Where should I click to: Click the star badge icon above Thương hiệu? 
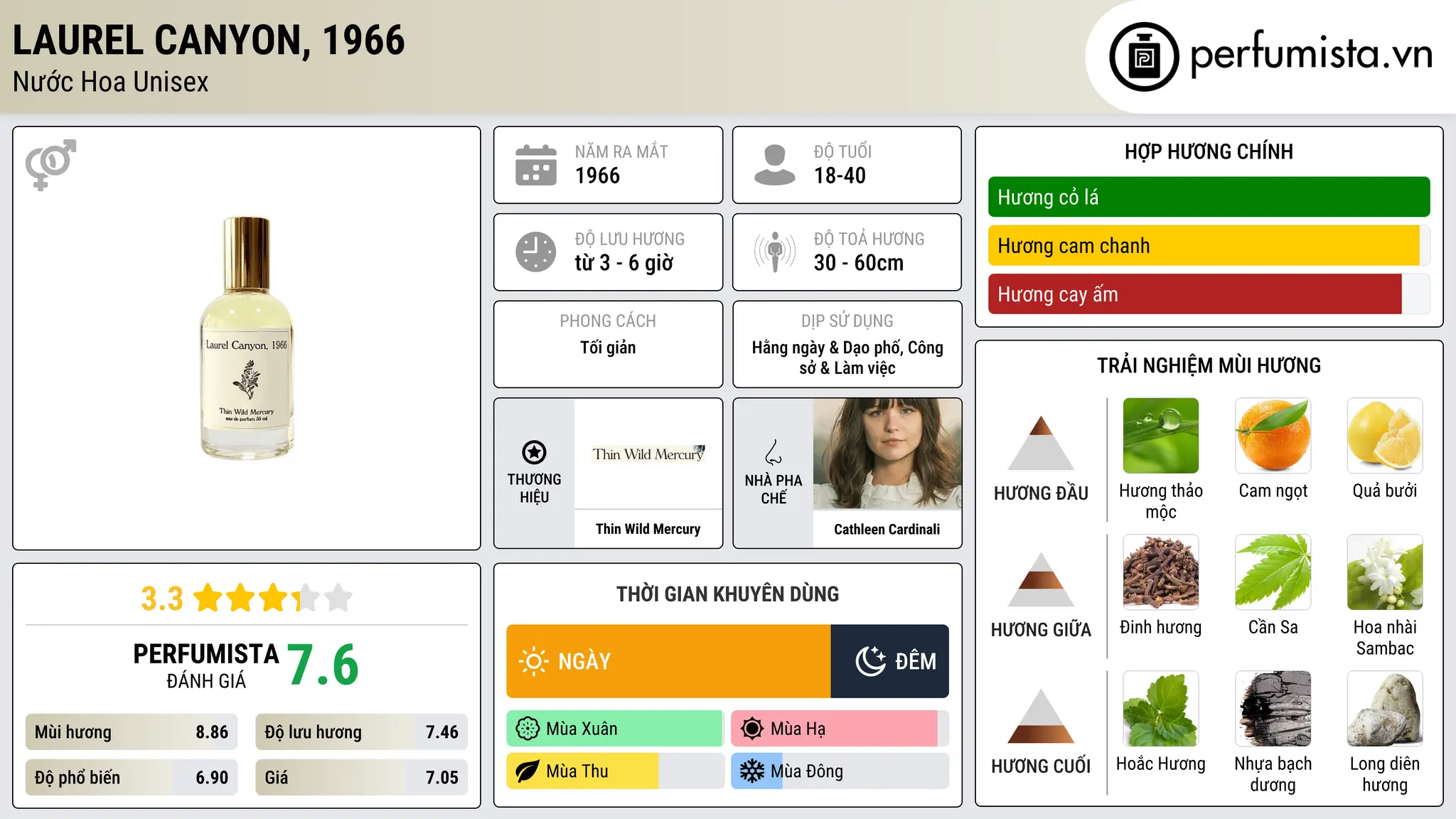(x=534, y=452)
